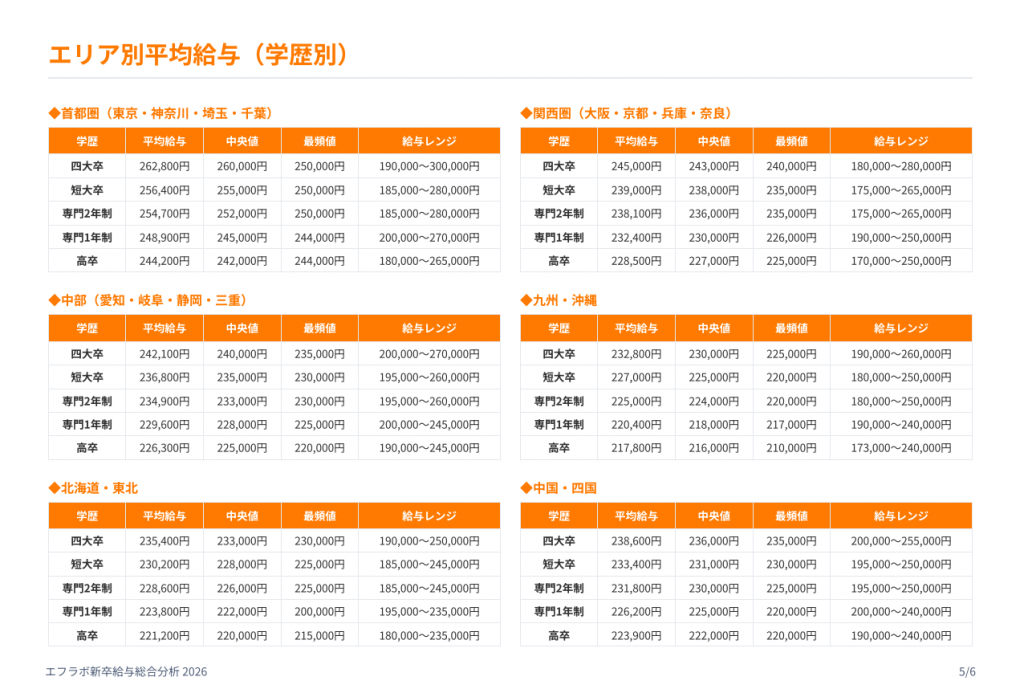
Task: Click footer text エフラボ新卒給与総合分析 2026
Action: (127, 672)
